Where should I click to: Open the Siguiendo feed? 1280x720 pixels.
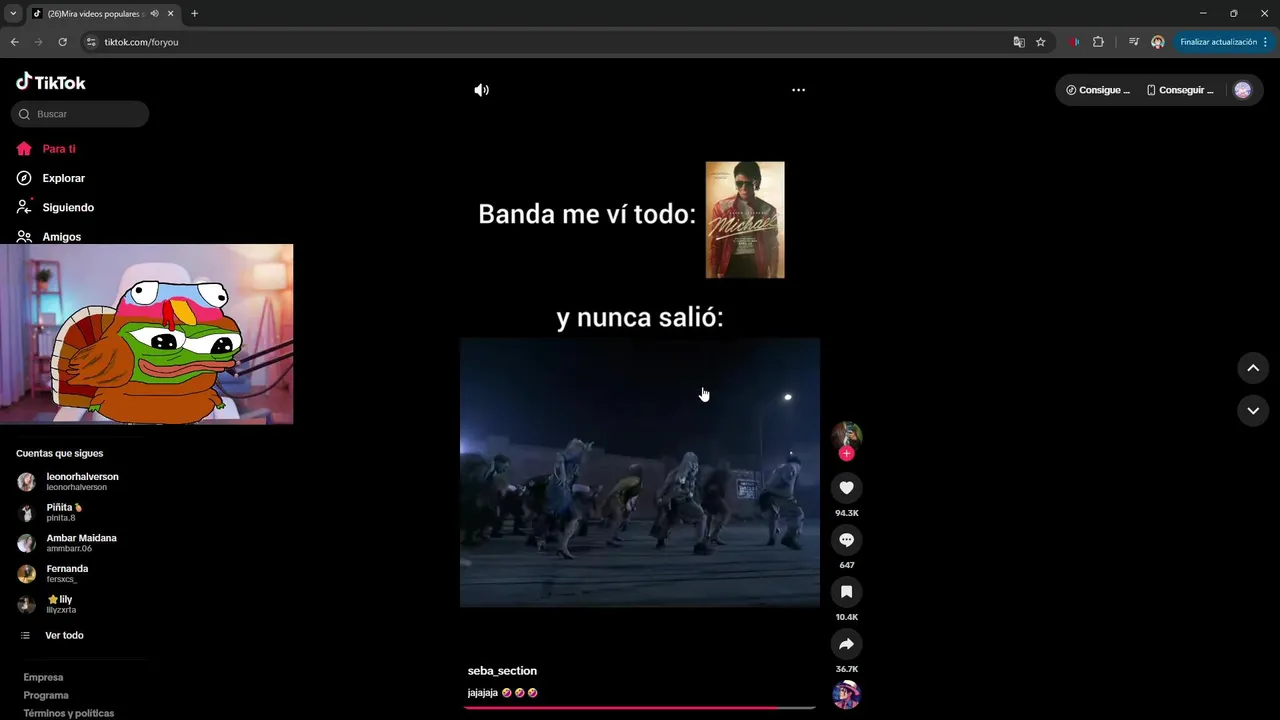click(x=55, y=207)
